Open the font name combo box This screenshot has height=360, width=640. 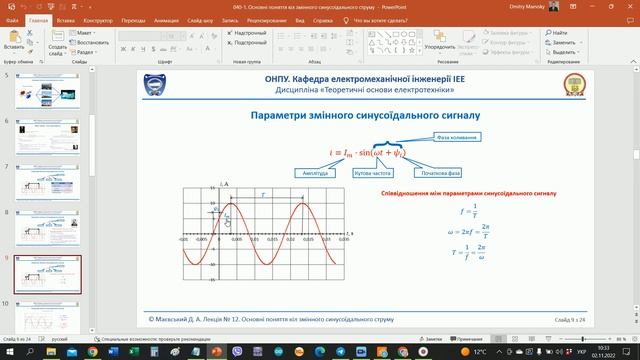[x=142, y=36]
